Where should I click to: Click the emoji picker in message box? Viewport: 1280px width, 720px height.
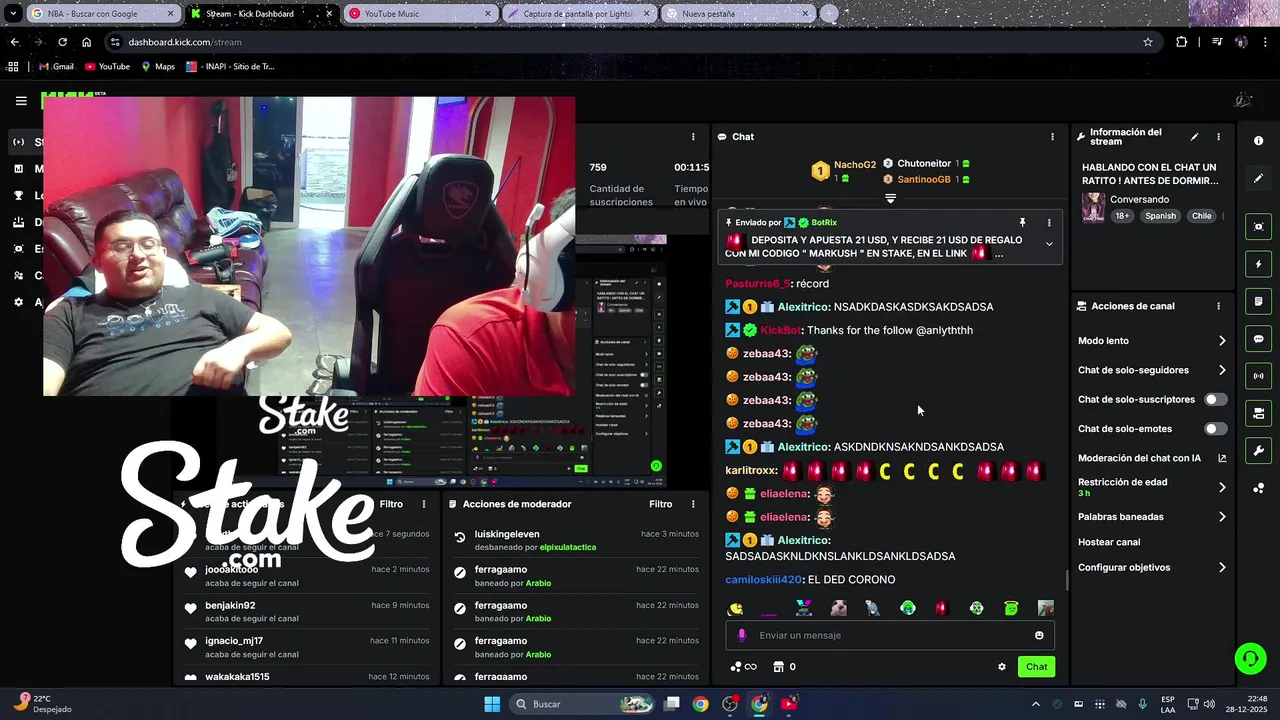pyautogui.click(x=1039, y=635)
